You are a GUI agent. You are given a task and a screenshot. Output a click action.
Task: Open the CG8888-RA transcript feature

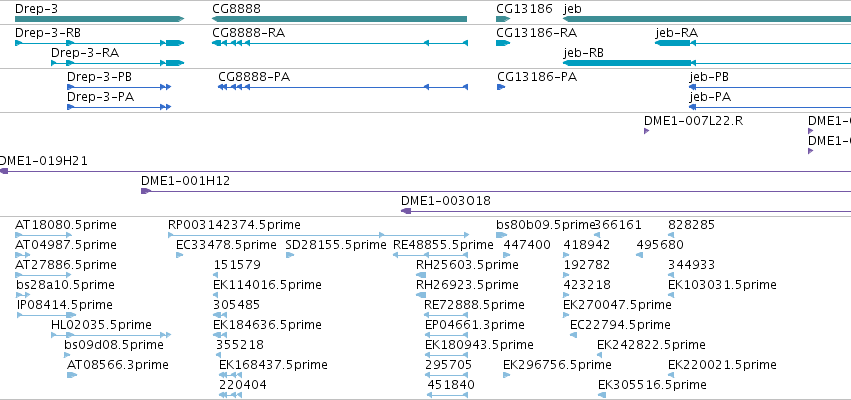coord(340,43)
